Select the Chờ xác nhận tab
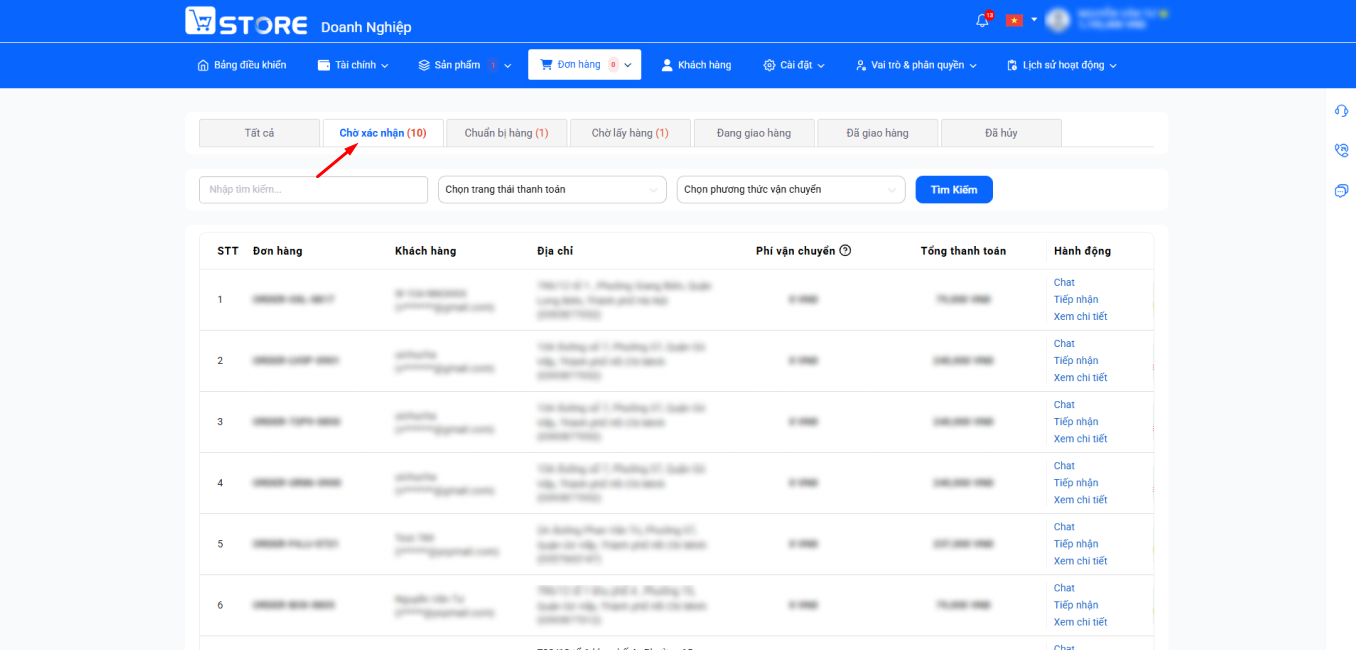1356x650 pixels. pyautogui.click(x=383, y=133)
